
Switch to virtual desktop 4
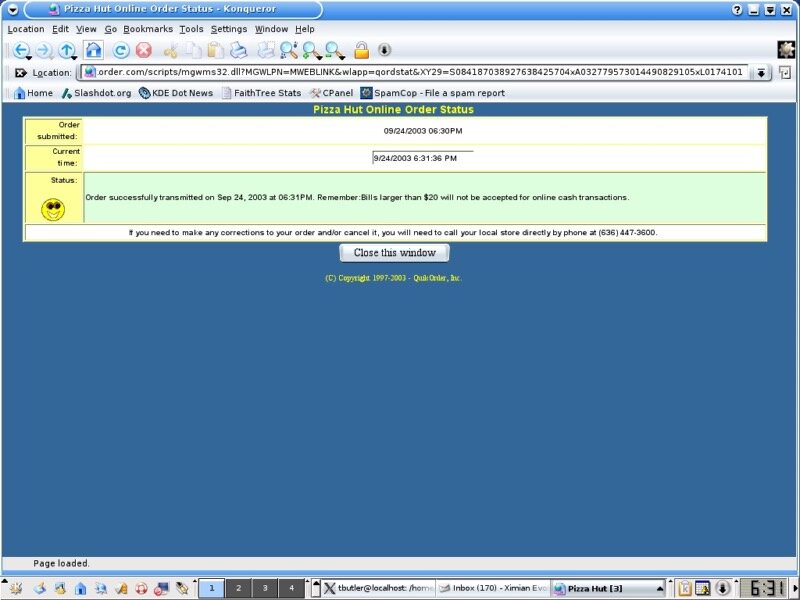click(x=291, y=588)
